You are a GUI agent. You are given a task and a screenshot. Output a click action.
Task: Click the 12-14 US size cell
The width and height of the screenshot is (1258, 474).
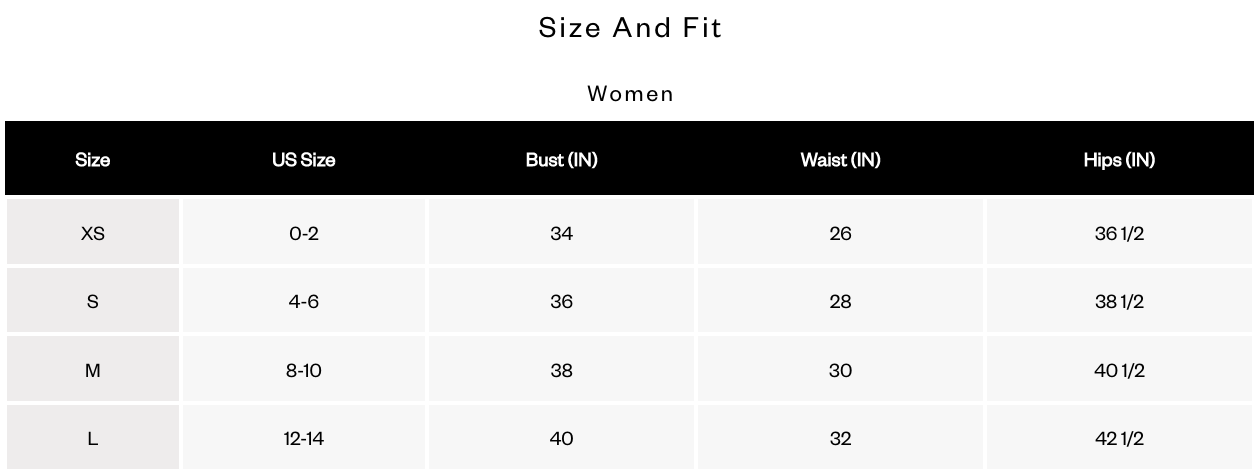303,438
